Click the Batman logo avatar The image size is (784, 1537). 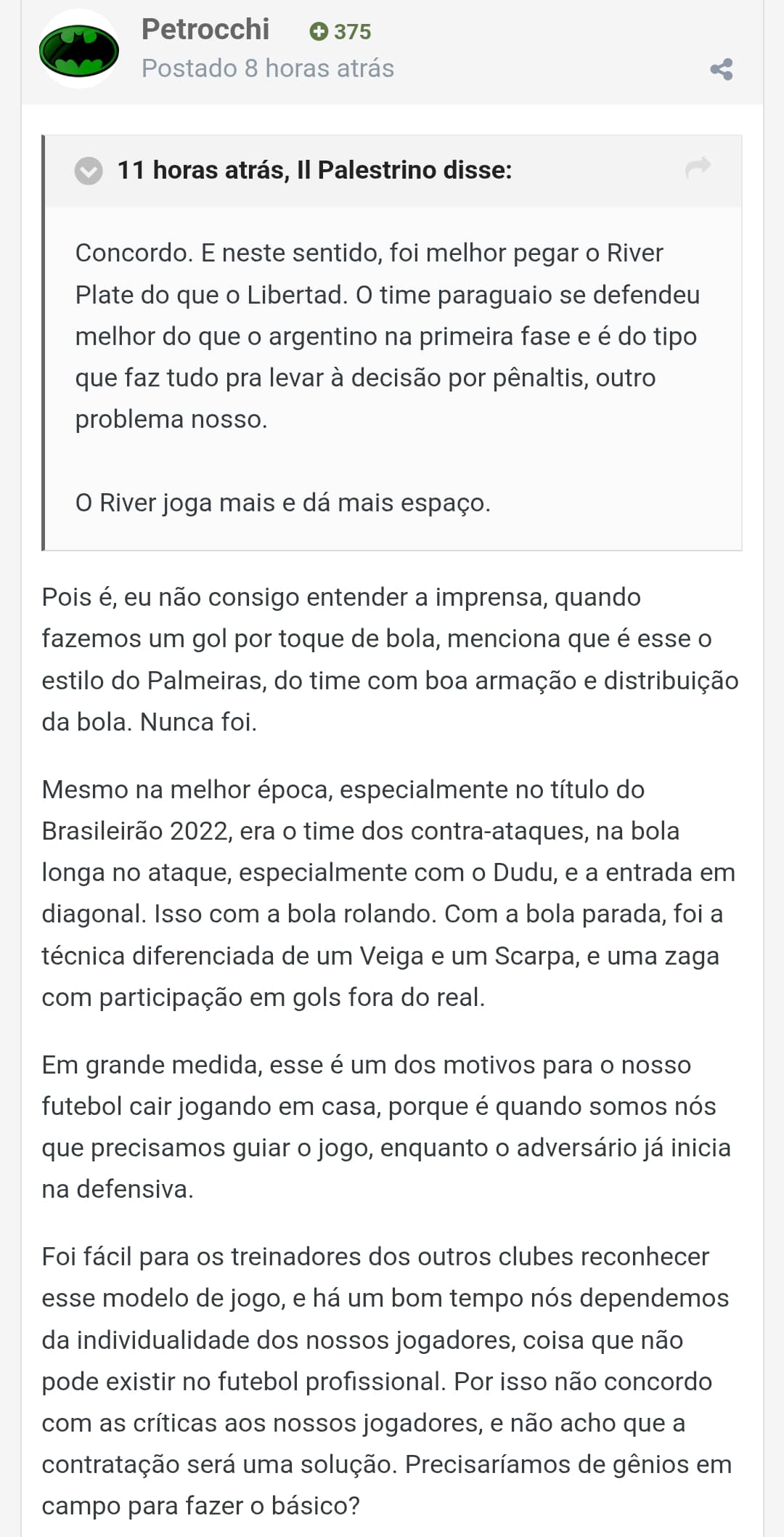tap(79, 49)
